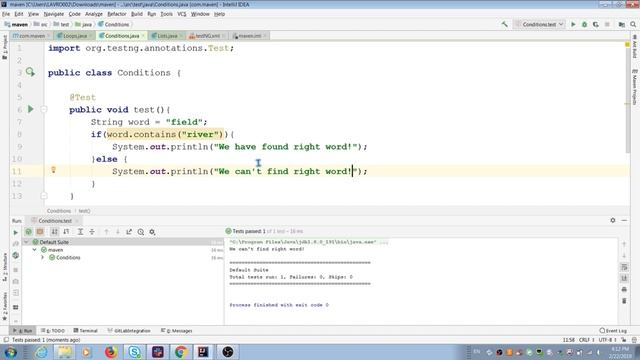Open the Event Log

[613, 331]
